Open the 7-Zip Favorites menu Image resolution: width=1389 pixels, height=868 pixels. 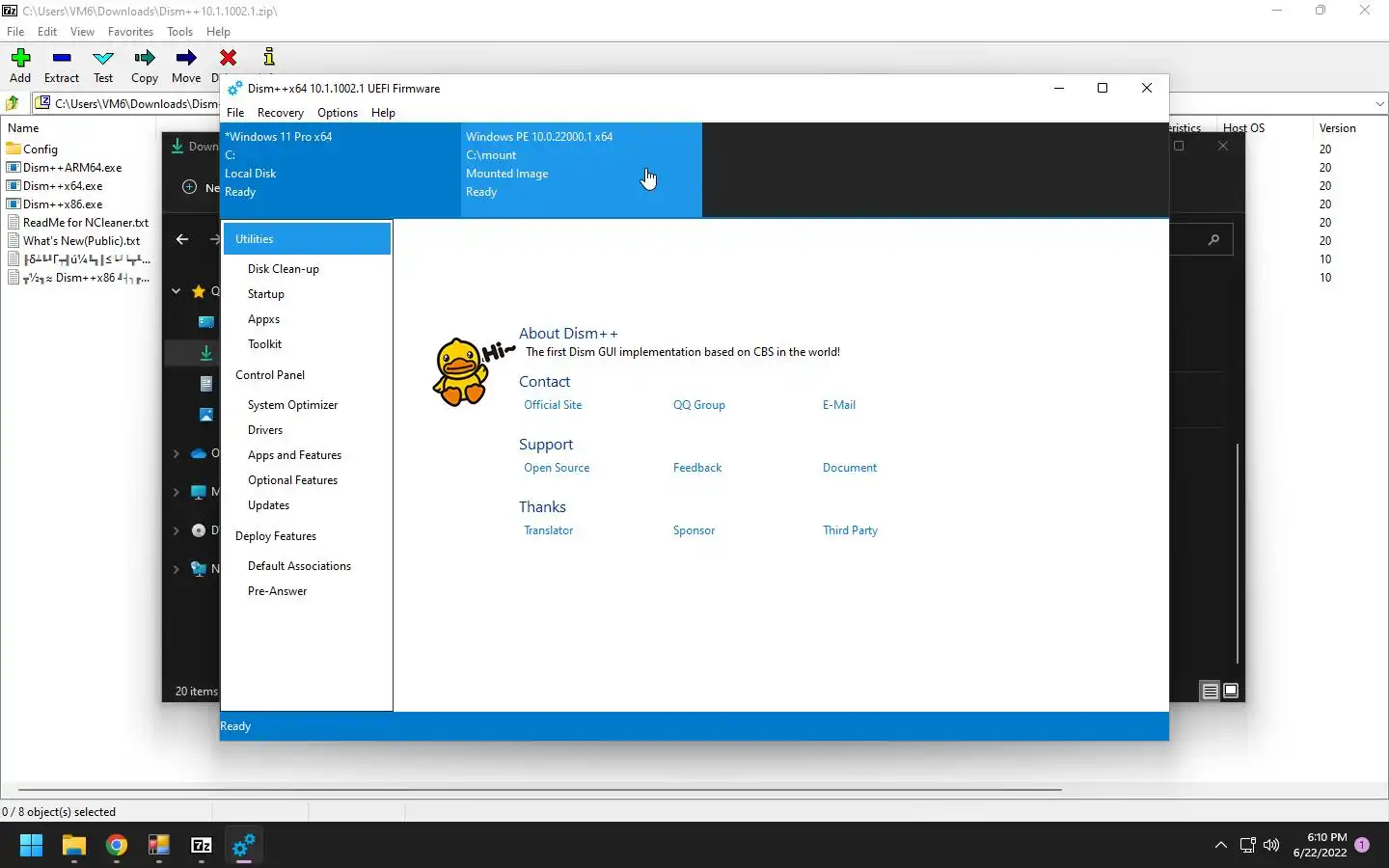[x=130, y=32]
